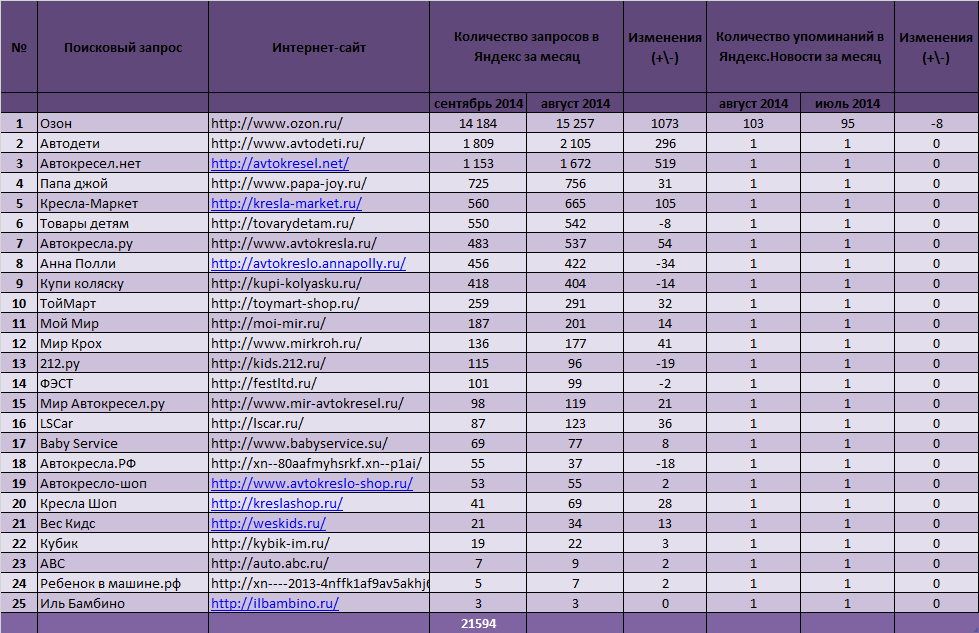Select the 'Купи коляску' cell
This screenshot has width=979, height=633.
point(123,283)
